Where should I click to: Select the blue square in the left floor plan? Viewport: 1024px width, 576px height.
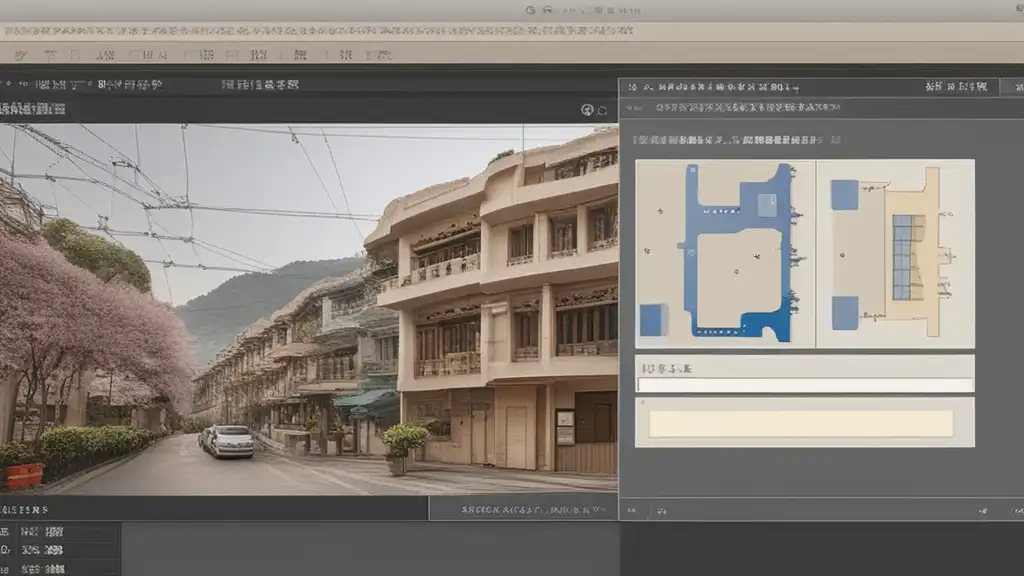pos(652,320)
